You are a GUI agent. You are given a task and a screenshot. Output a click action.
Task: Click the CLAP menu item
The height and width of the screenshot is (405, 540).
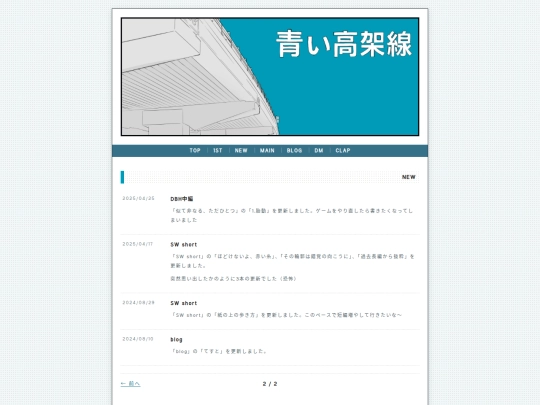[x=343, y=150]
